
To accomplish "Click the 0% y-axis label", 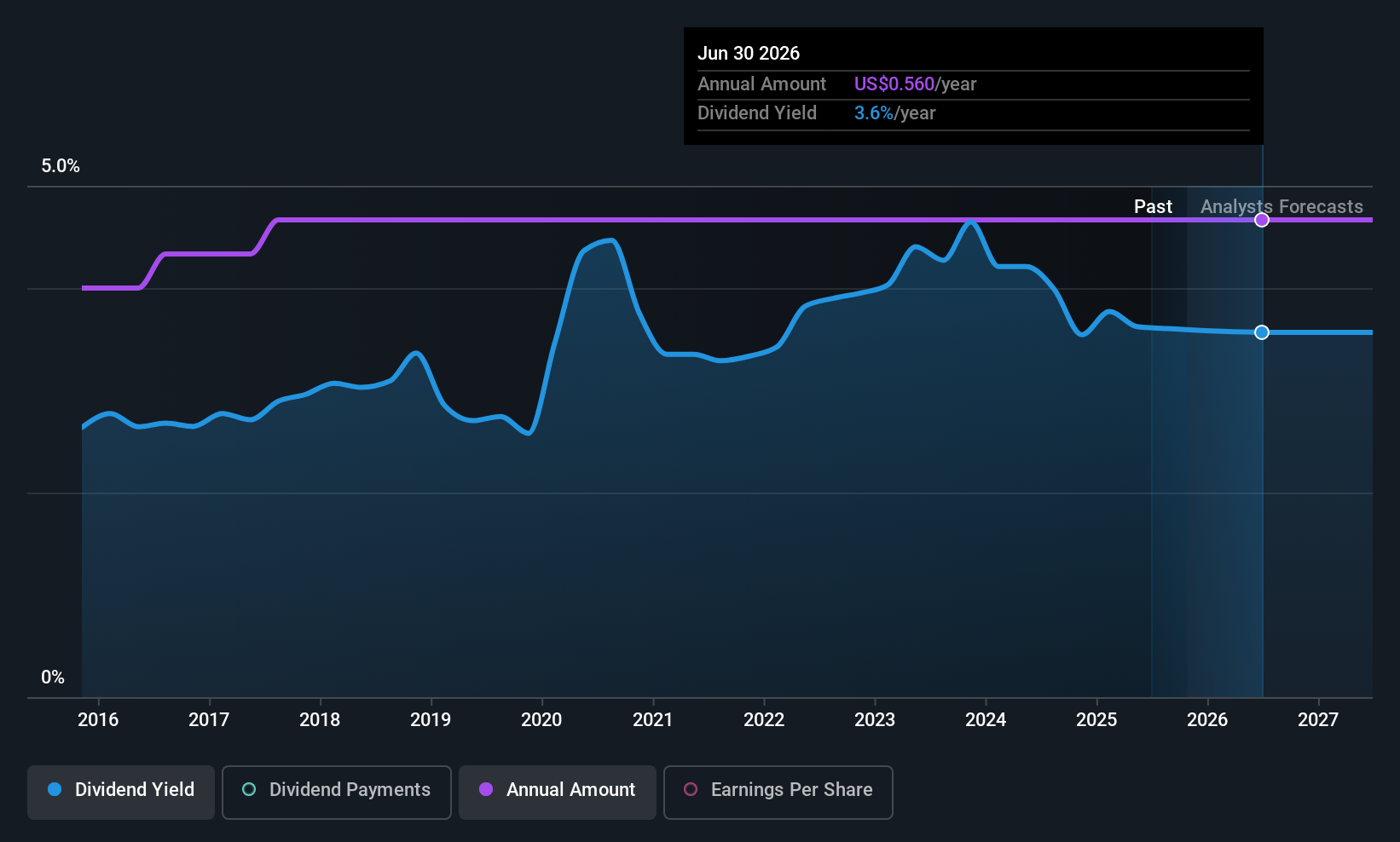I will tap(53, 678).
